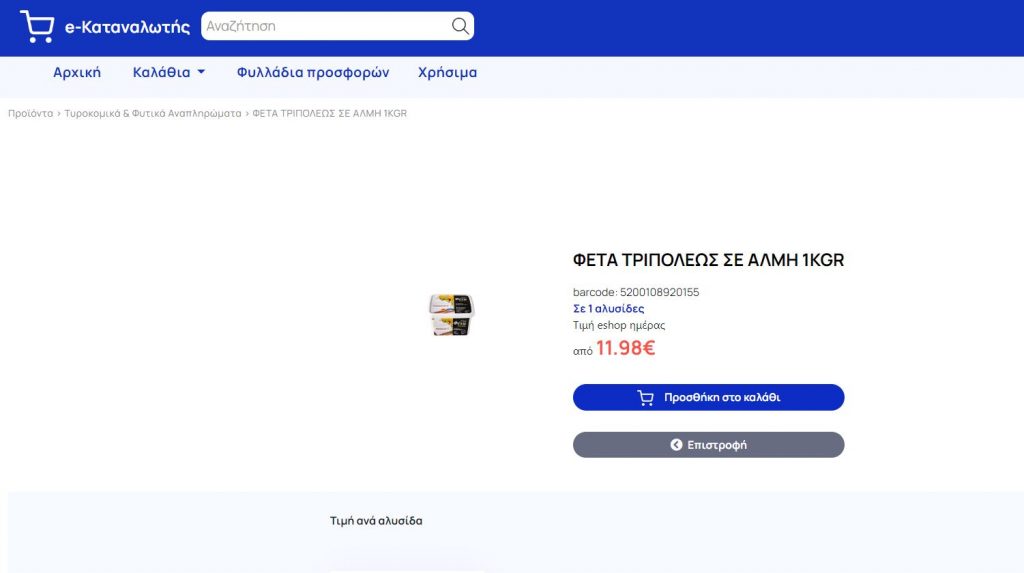Click the back arrow icon on Επιστροφή
1024x573 pixels.
coord(676,445)
